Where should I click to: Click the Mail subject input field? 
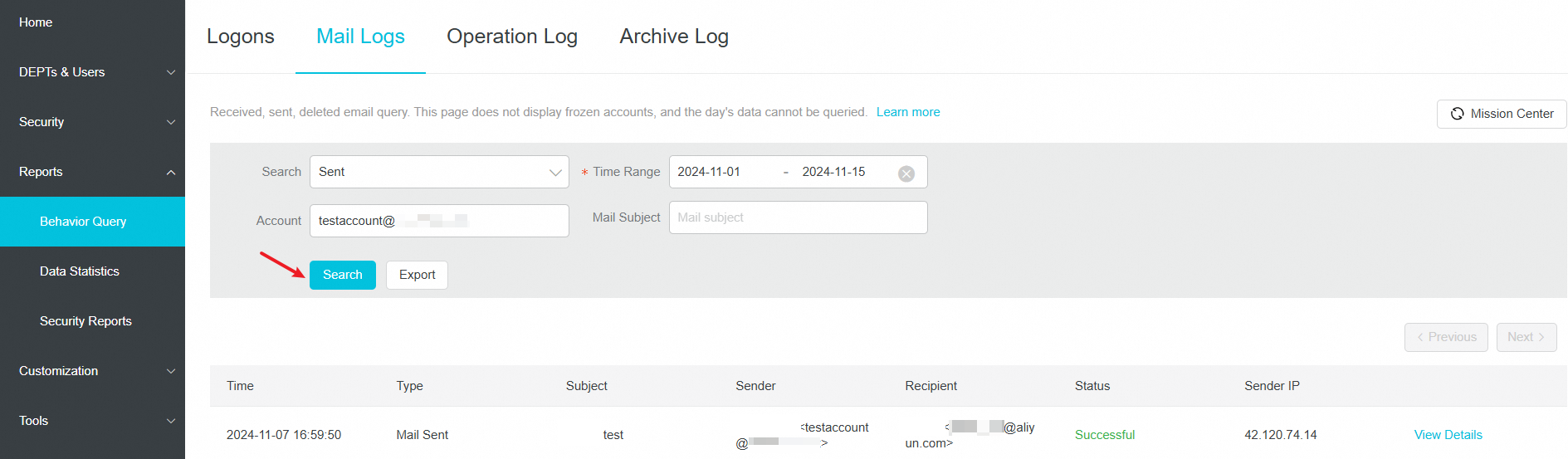[x=797, y=217]
